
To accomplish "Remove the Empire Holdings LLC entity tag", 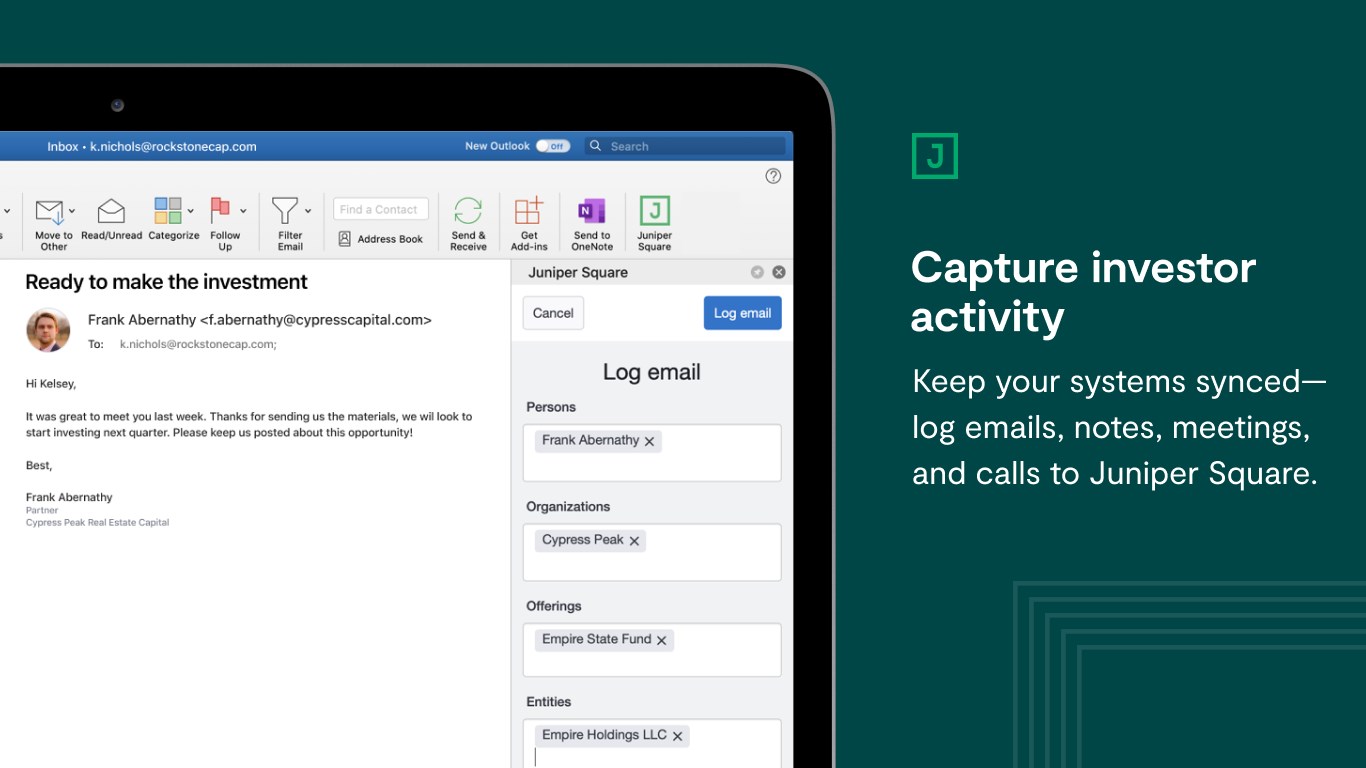I will (x=677, y=736).
